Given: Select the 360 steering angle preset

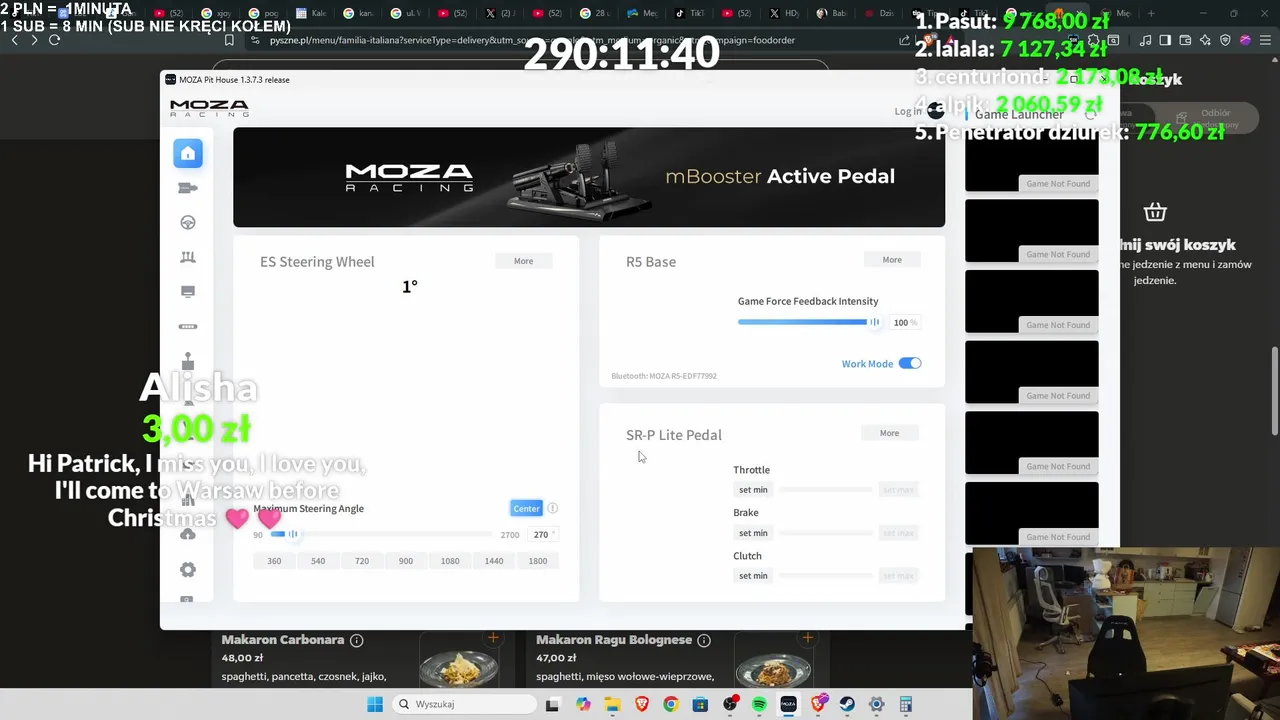Looking at the screenshot, I should click(x=274, y=561).
